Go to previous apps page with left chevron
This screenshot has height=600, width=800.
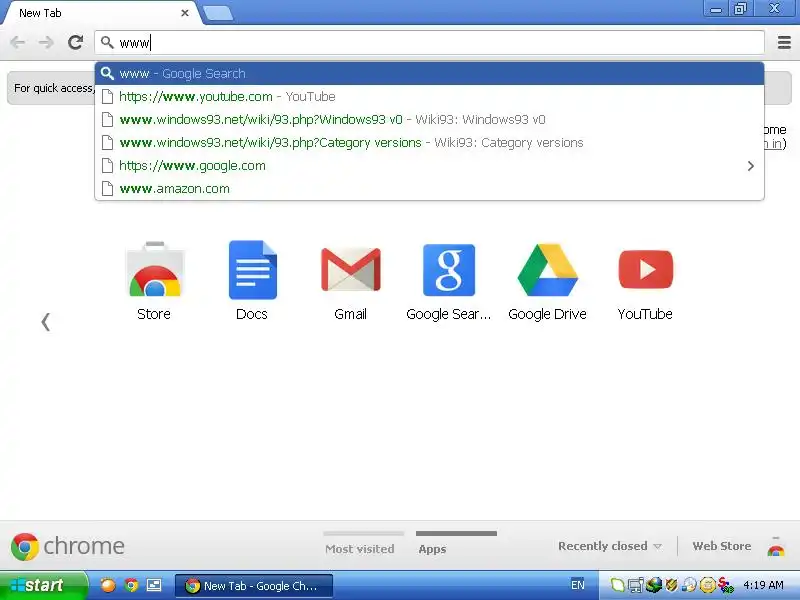click(x=45, y=322)
